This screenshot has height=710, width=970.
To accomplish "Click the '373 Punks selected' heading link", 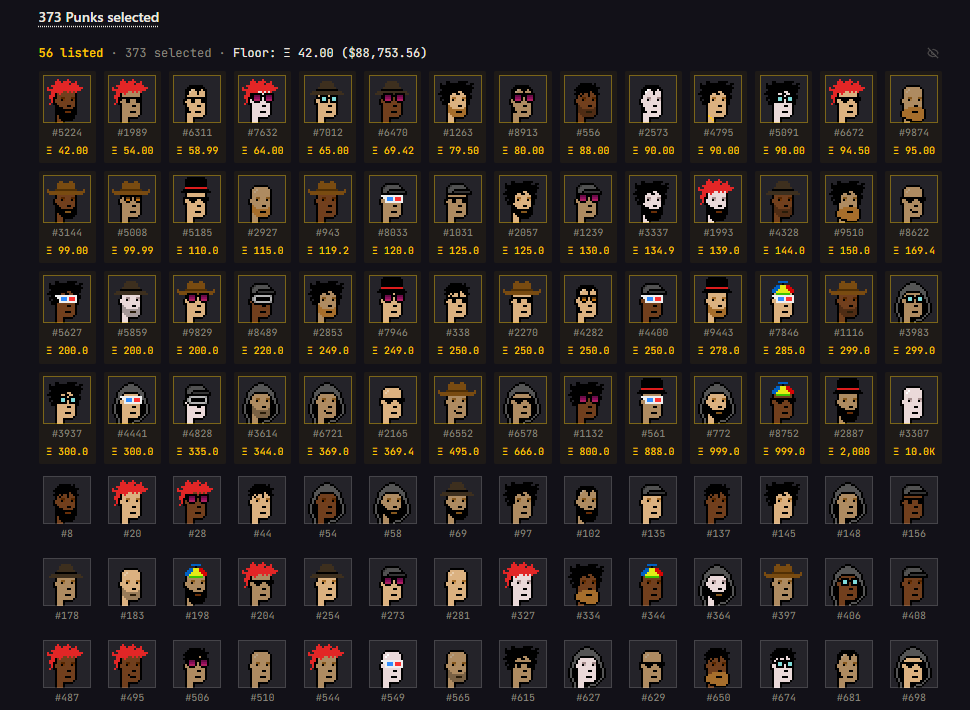I will (x=98, y=17).
